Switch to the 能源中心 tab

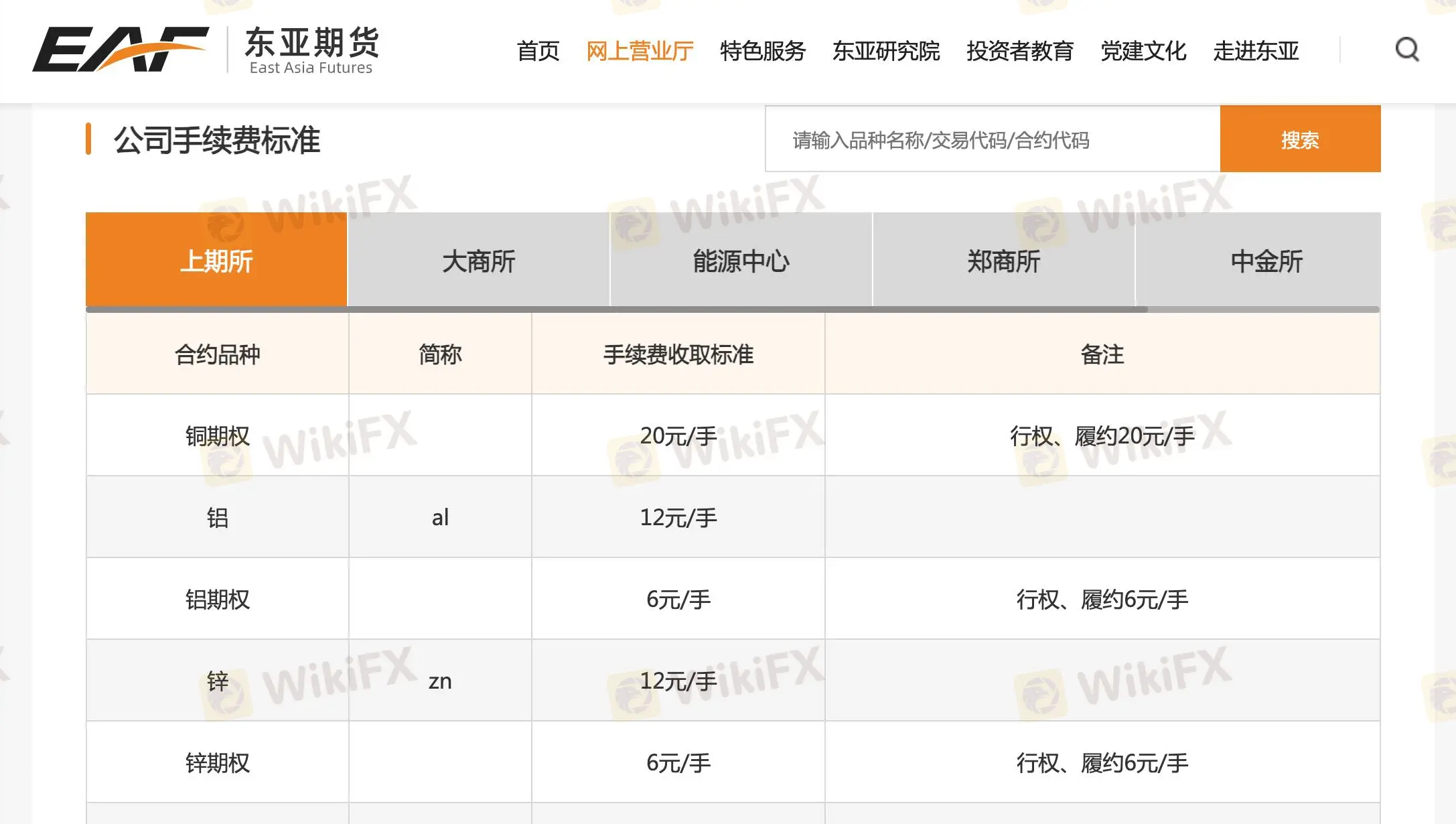(741, 261)
